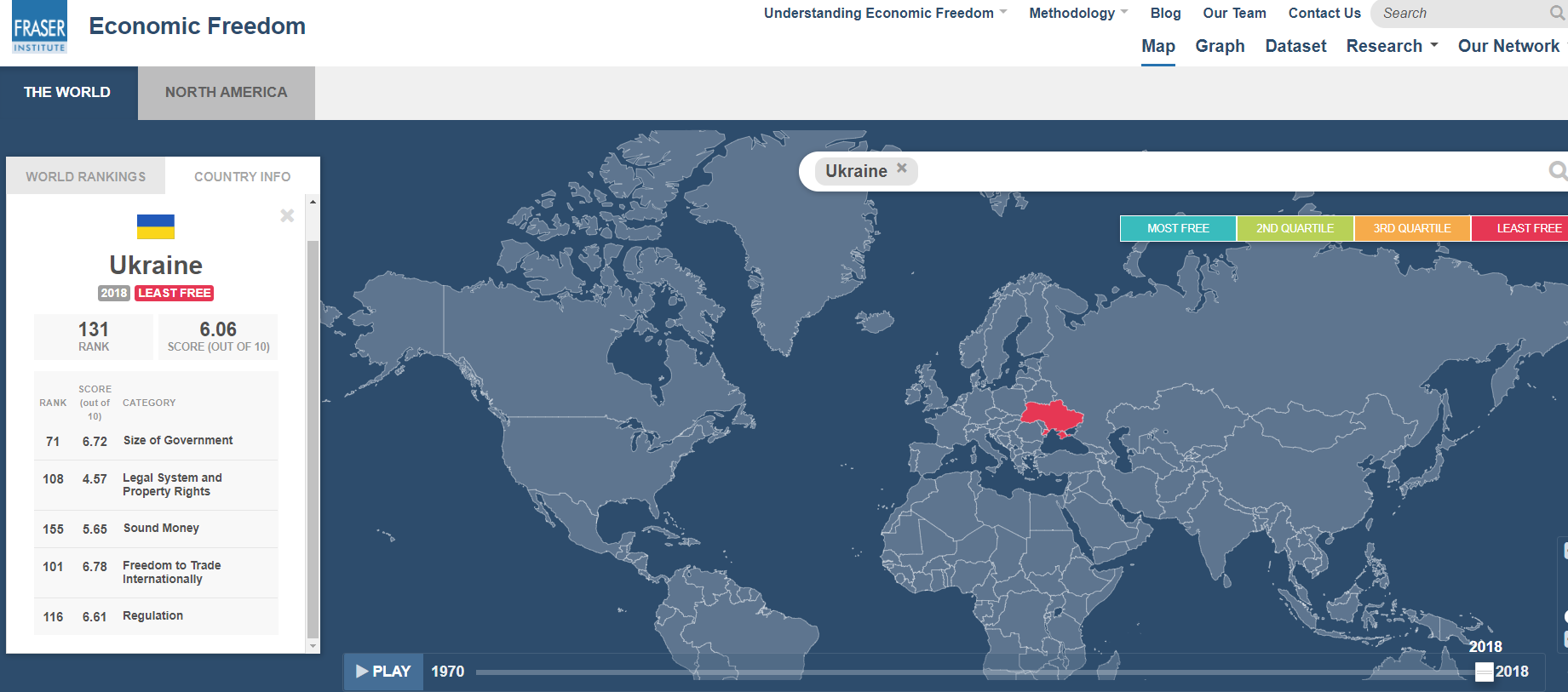Switch to the Graph view
Screen dimensions: 1568x692
pos(1220,46)
